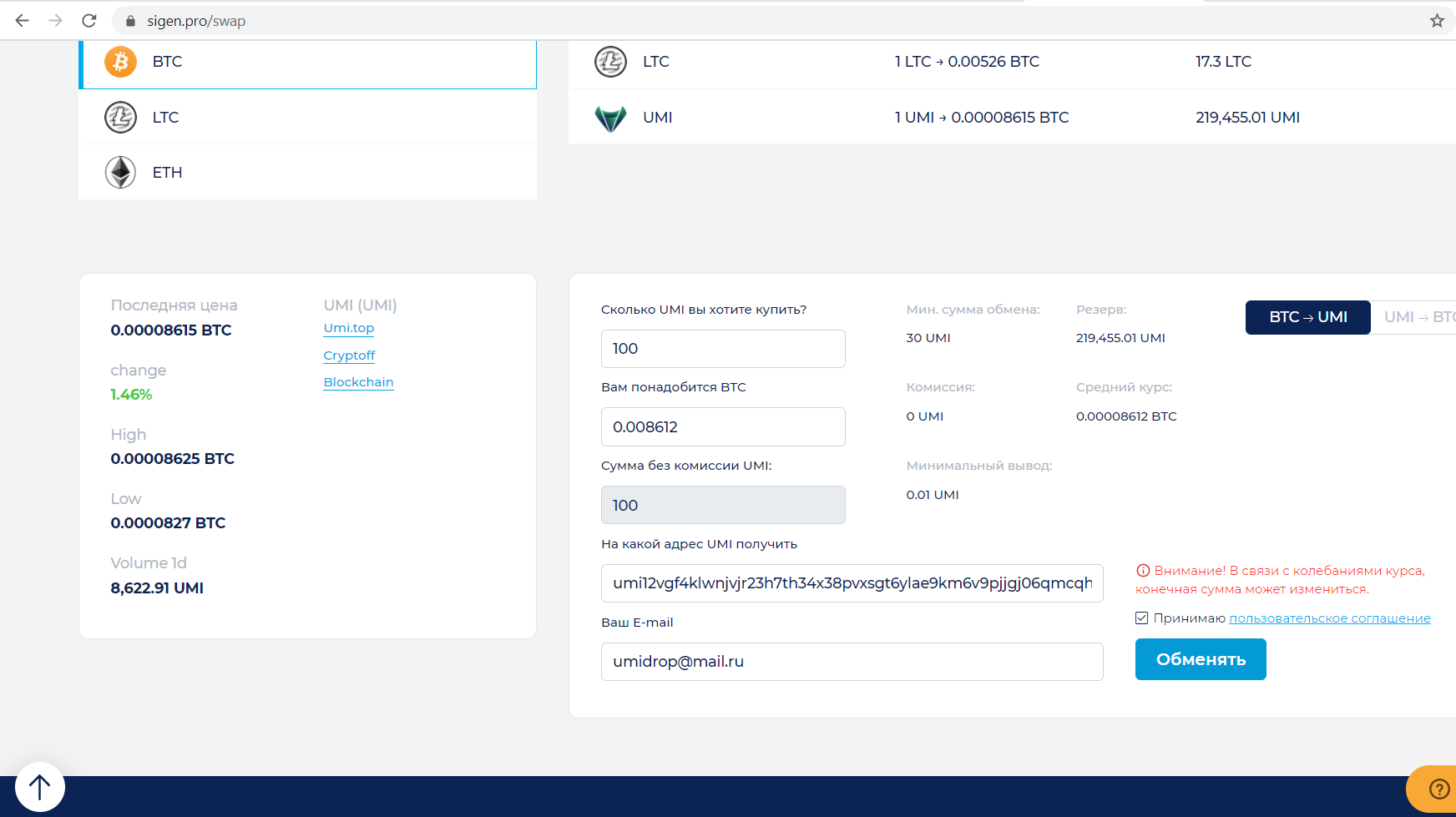Screen dimensions: 1456x817
Task: Click the BTC needed amount field
Action: pyautogui.click(x=723, y=427)
